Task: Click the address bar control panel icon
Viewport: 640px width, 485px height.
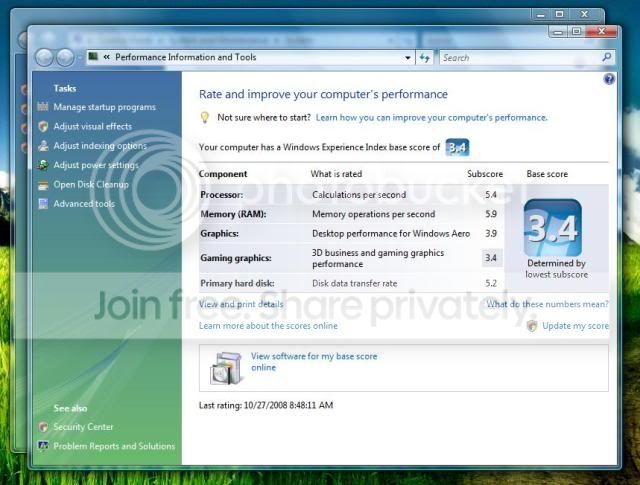Action: 93,57
